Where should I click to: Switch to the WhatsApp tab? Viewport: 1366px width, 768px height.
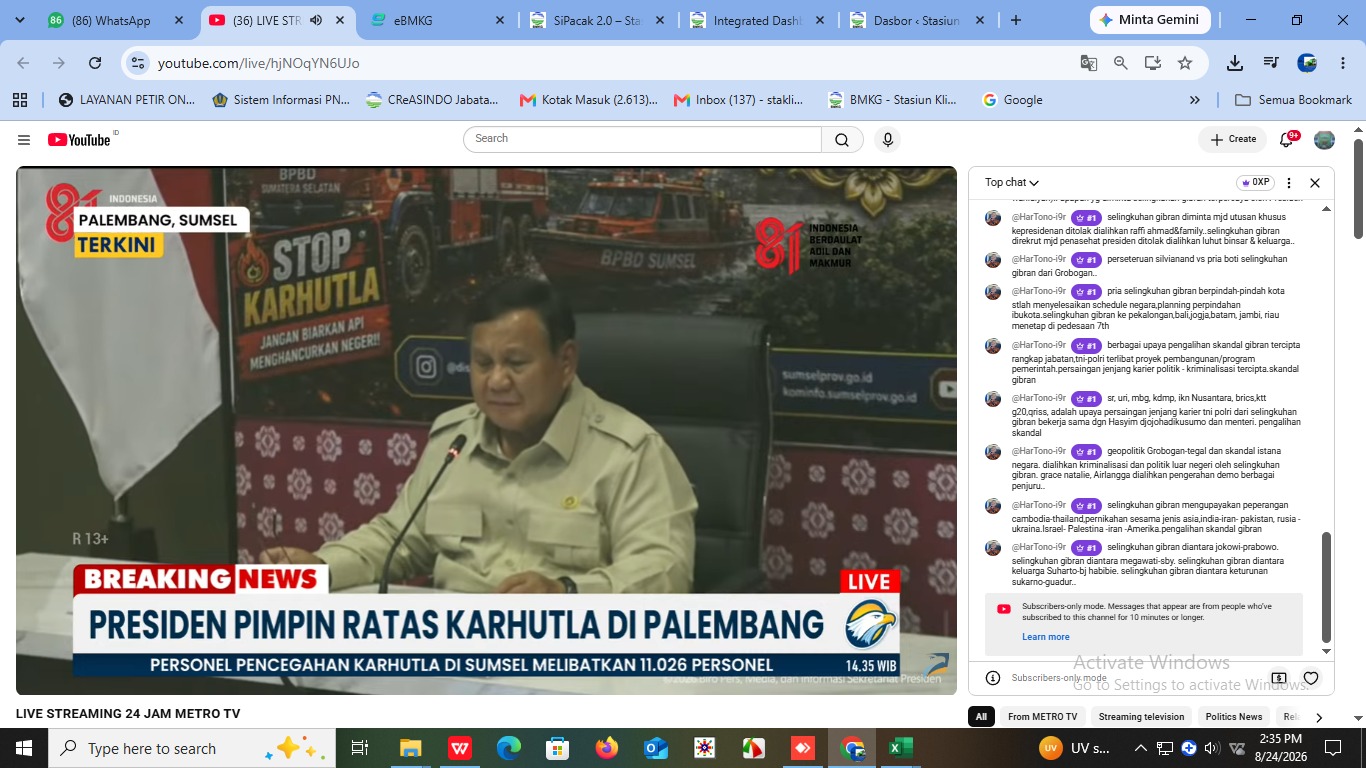click(x=110, y=20)
